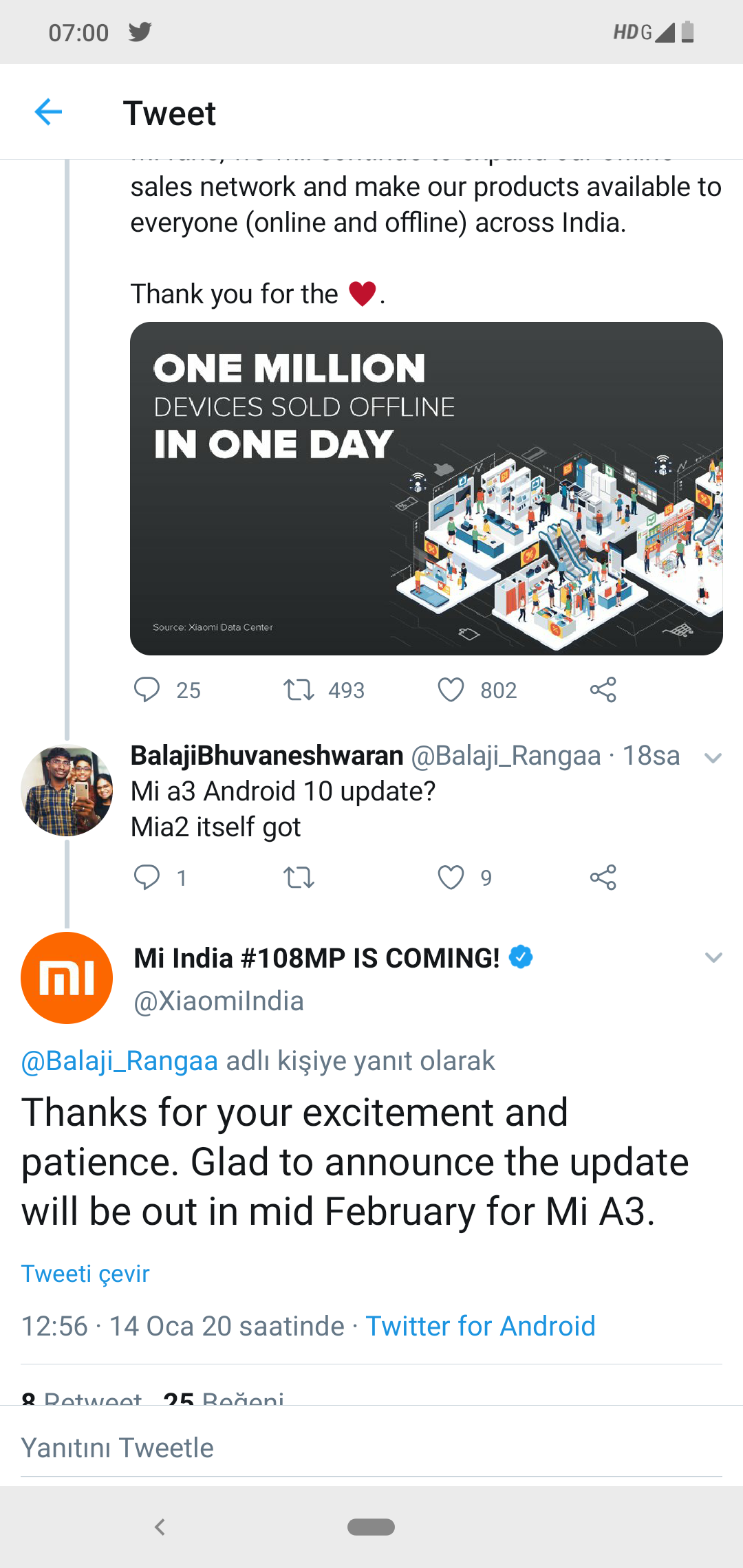Image resolution: width=743 pixels, height=1568 pixels.
Task: Retweet BalajiBhuvaneshwaran's Mi a3 tweet
Action: [x=299, y=878]
